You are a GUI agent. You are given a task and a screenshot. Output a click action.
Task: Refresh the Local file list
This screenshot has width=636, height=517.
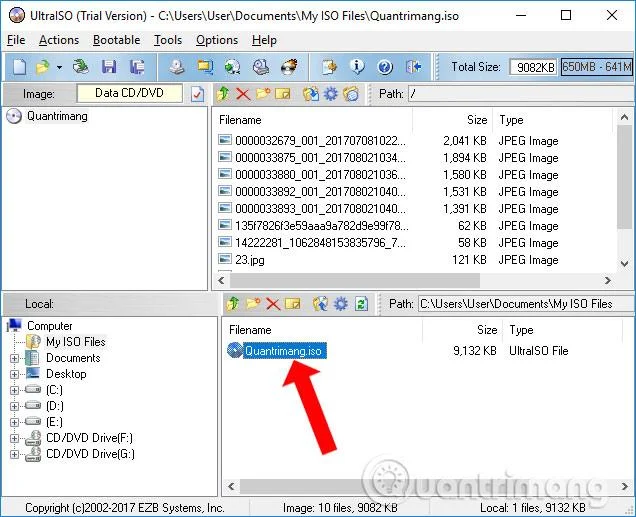tap(361, 304)
